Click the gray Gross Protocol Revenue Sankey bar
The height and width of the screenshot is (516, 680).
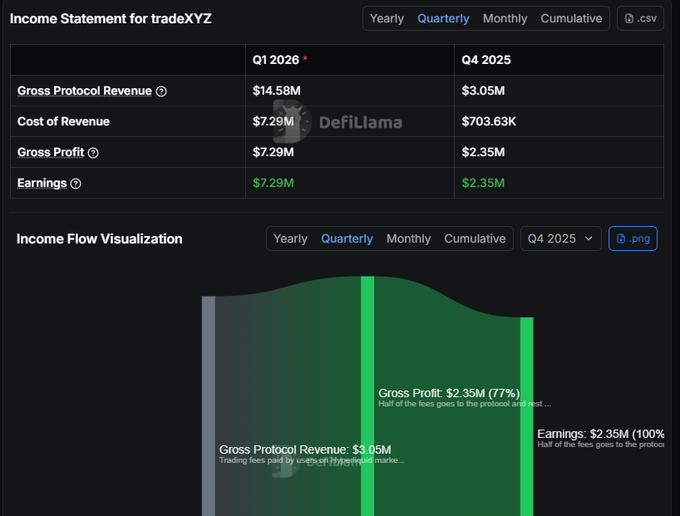[208, 400]
